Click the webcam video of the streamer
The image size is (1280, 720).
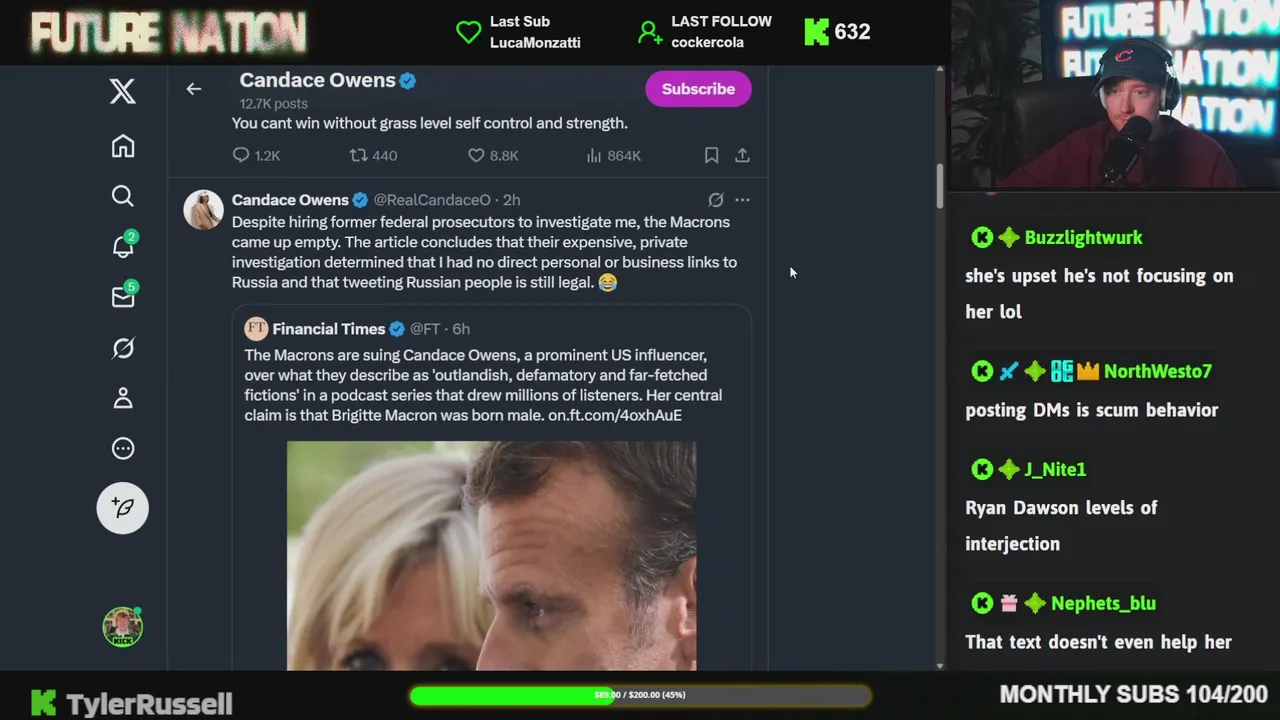click(x=1115, y=95)
